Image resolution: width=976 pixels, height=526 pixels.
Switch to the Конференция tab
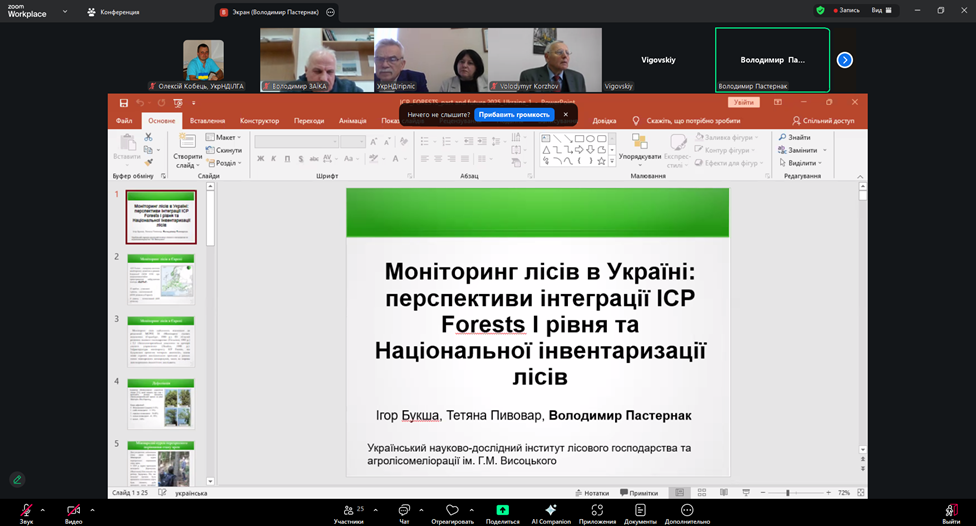[x=113, y=12]
